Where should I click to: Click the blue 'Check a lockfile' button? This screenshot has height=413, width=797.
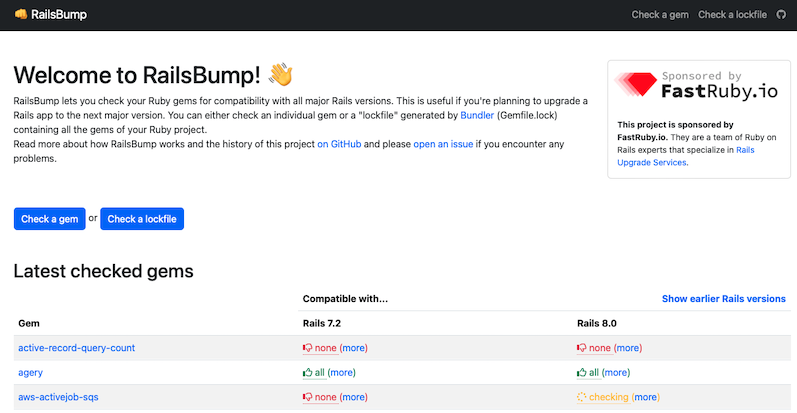[142, 219]
